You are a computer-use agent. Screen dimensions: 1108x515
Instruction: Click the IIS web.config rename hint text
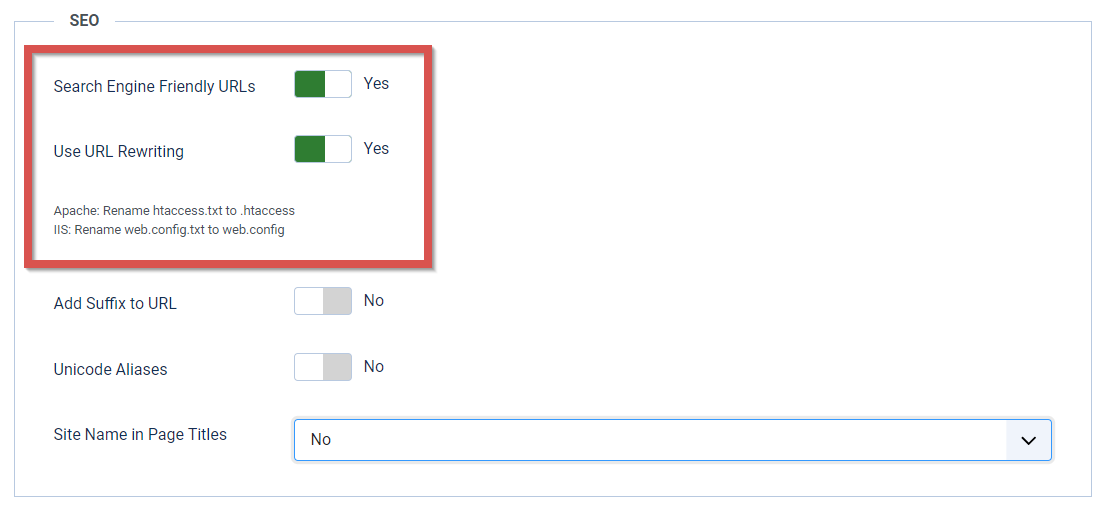tap(169, 230)
